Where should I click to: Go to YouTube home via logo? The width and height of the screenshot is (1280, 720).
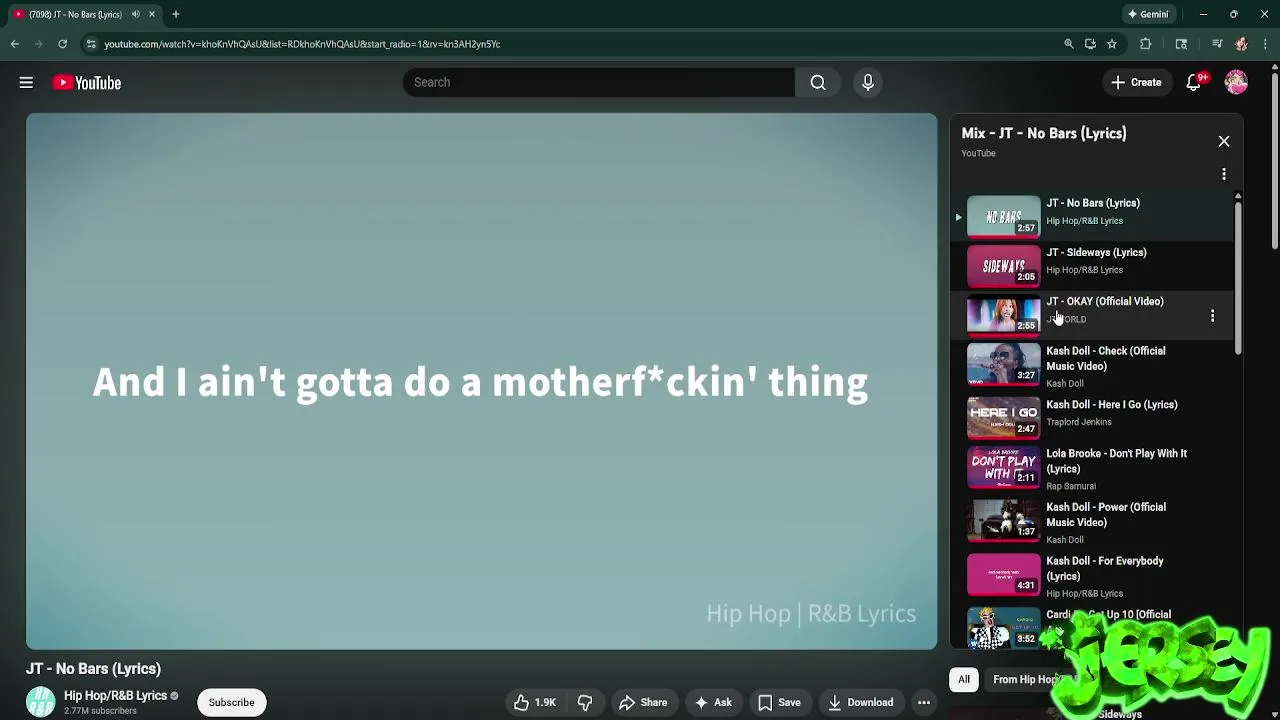point(87,83)
